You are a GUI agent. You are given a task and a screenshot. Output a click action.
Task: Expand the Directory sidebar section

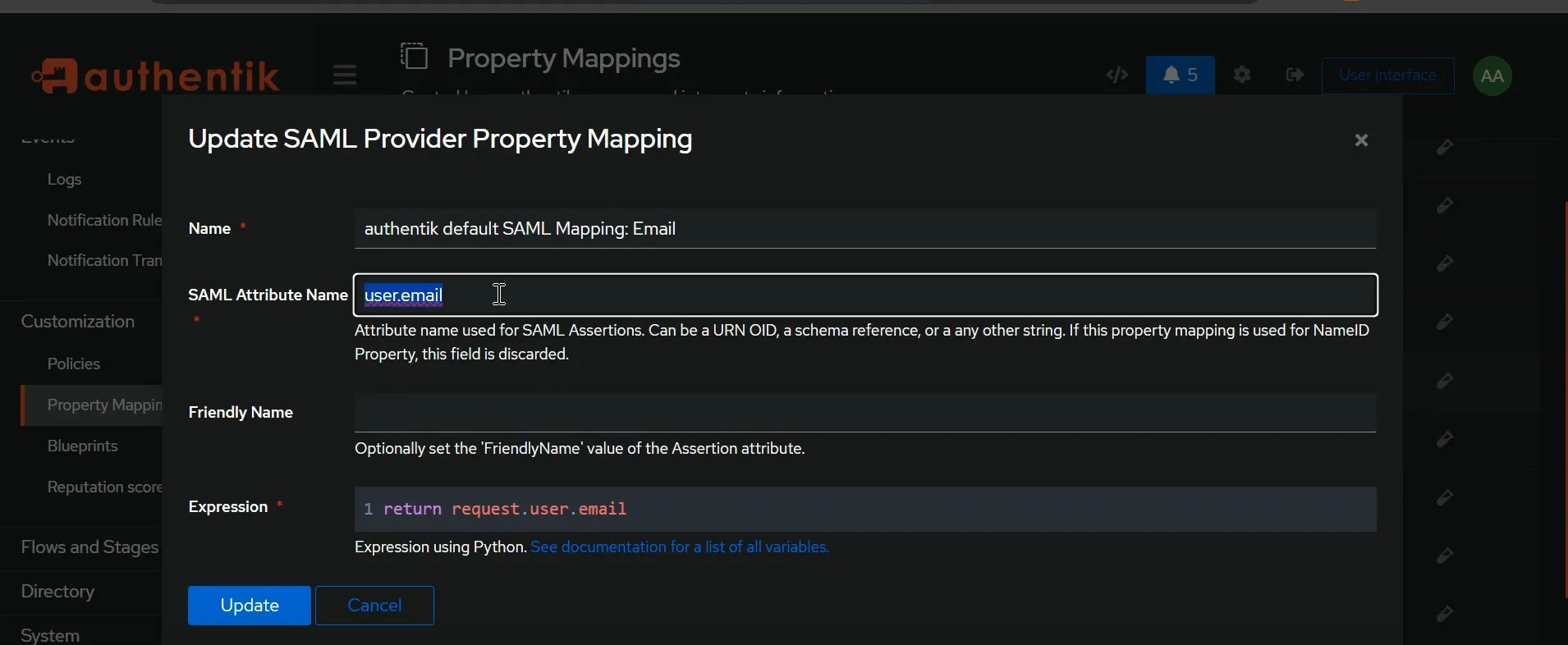(x=57, y=592)
